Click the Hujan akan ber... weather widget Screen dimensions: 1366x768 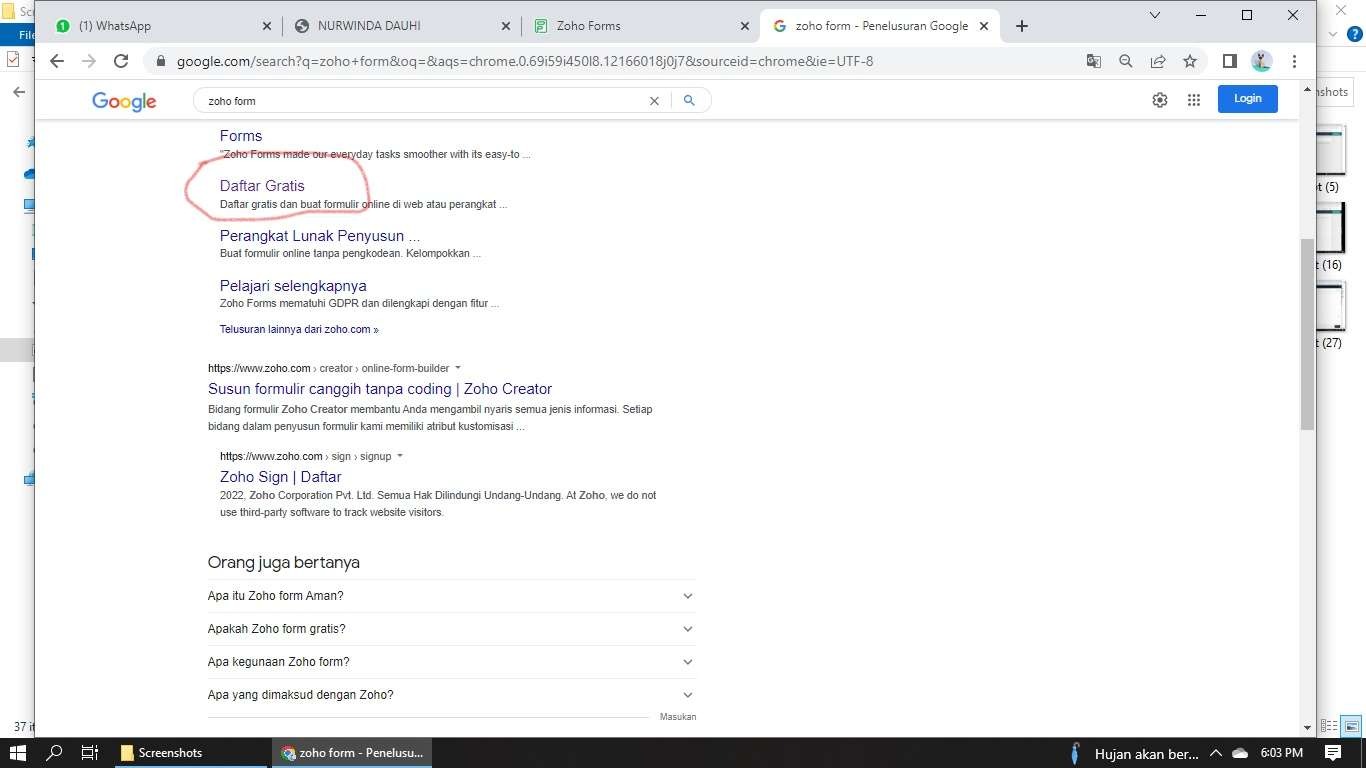click(x=1136, y=753)
